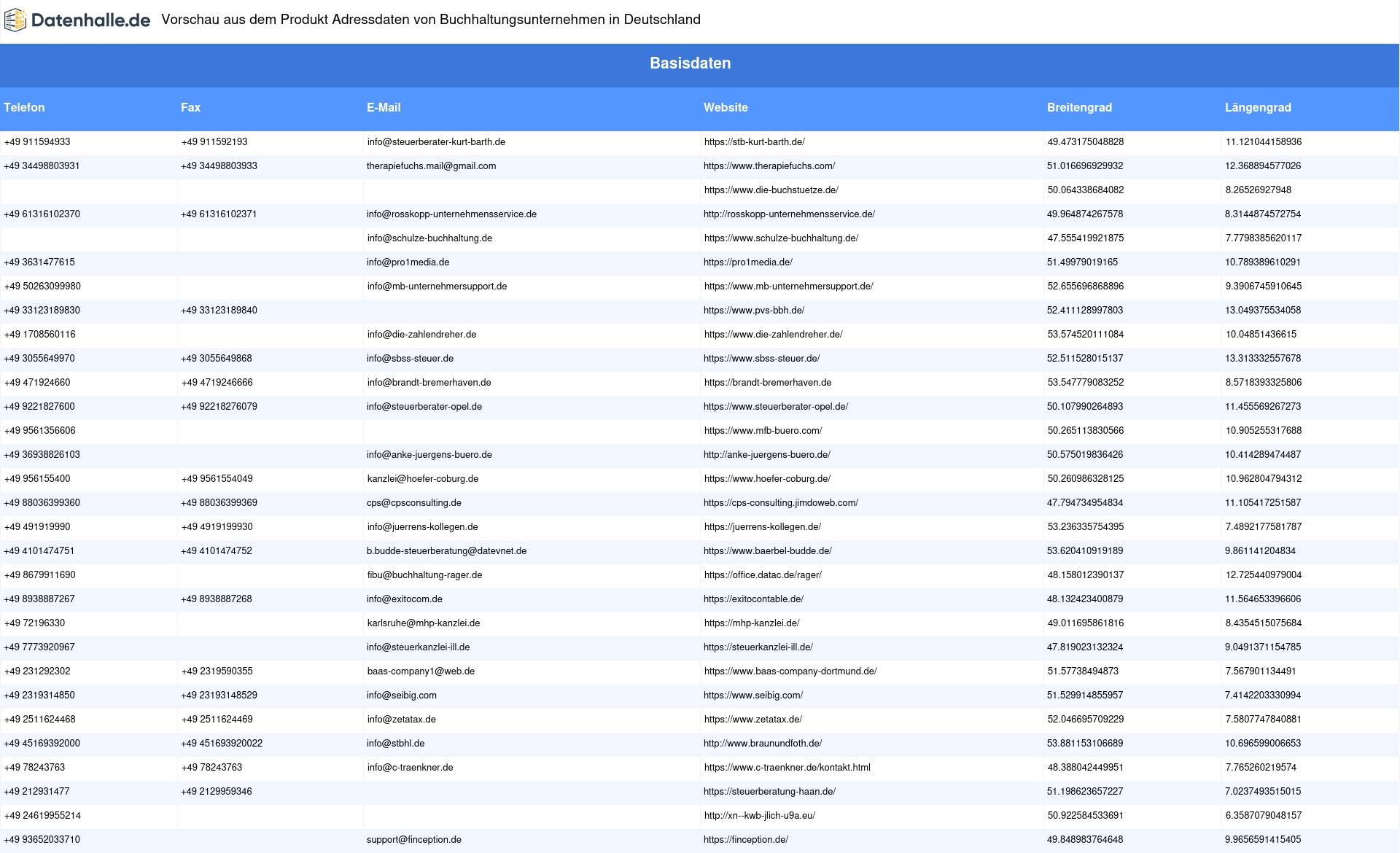
Task: Click the Fax column header
Action: (190, 108)
